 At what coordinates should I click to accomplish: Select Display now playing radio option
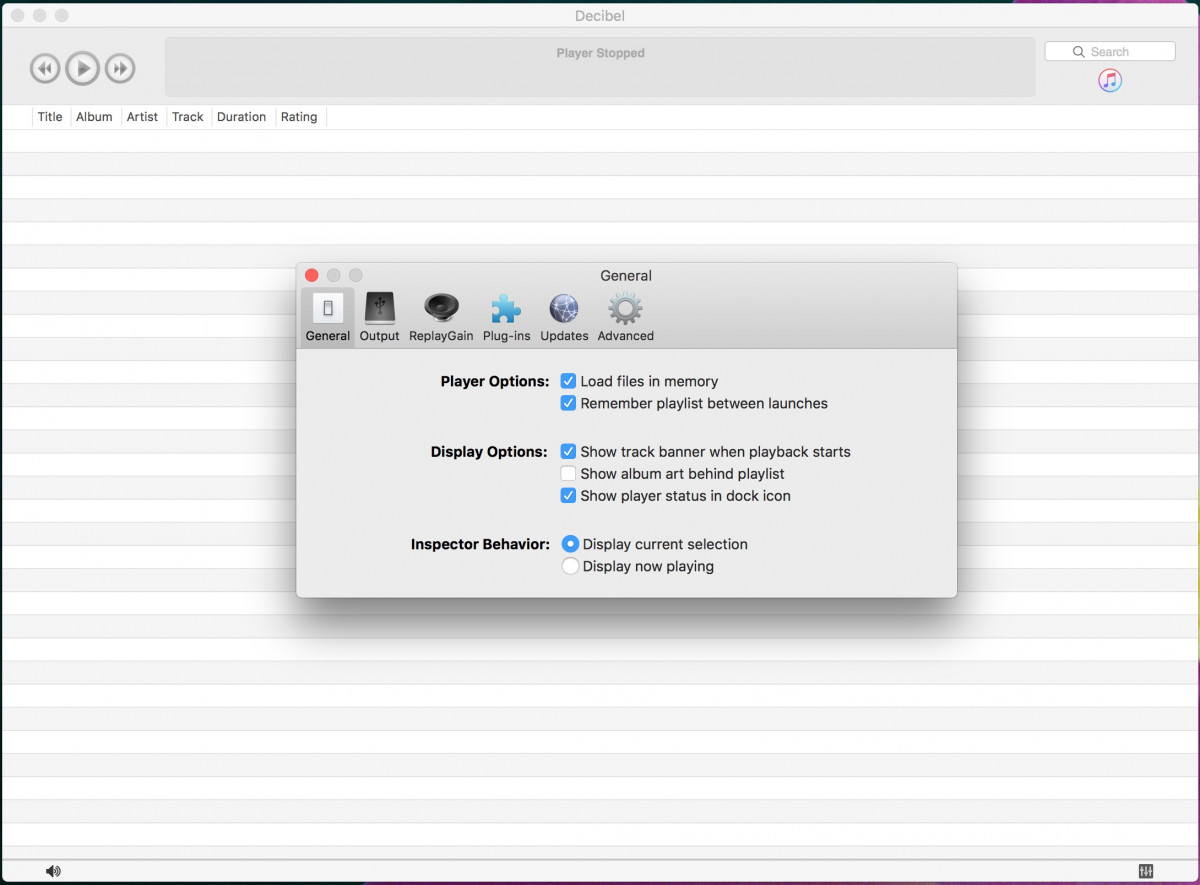570,566
